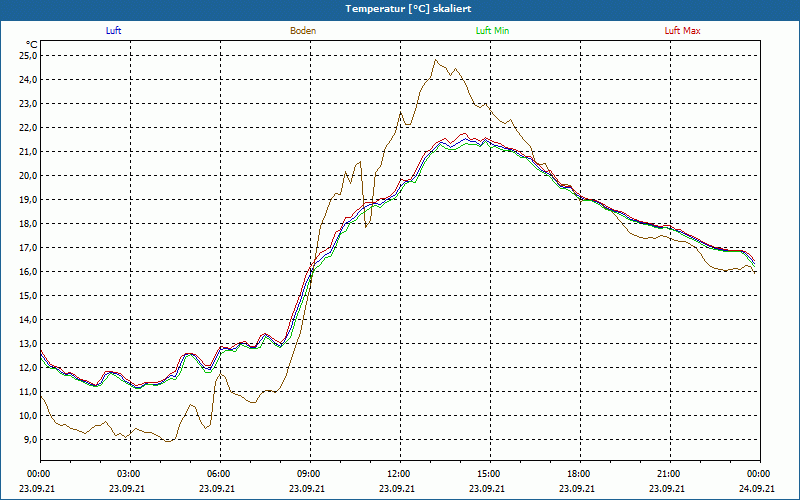Click the 21:00 time axis label
This screenshot has width=800, height=500.
click(x=670, y=474)
